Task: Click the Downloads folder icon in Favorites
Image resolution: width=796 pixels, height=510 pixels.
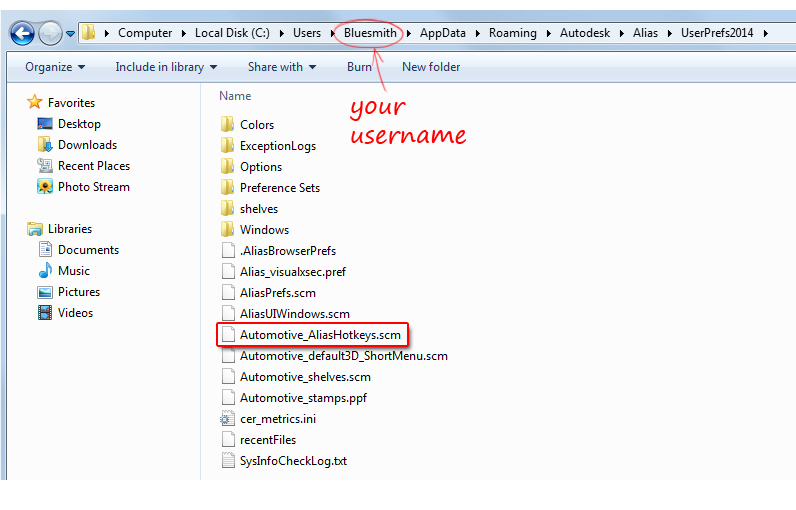Action: coord(45,145)
